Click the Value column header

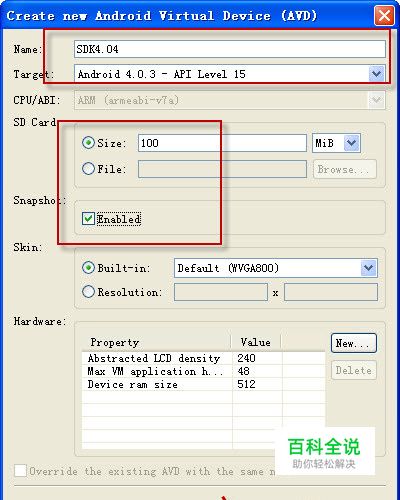[256, 342]
